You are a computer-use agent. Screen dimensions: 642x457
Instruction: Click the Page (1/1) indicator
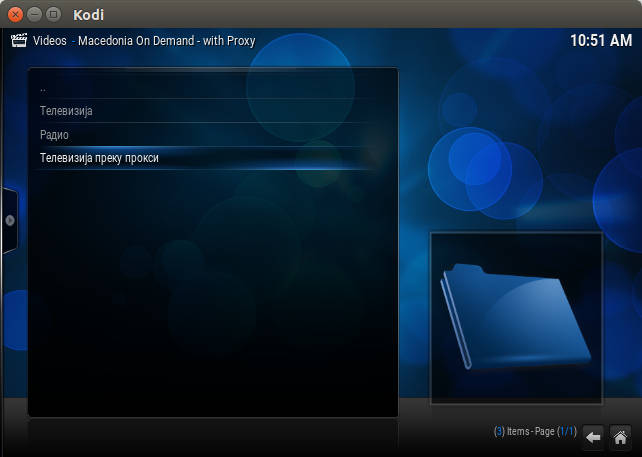coord(558,431)
